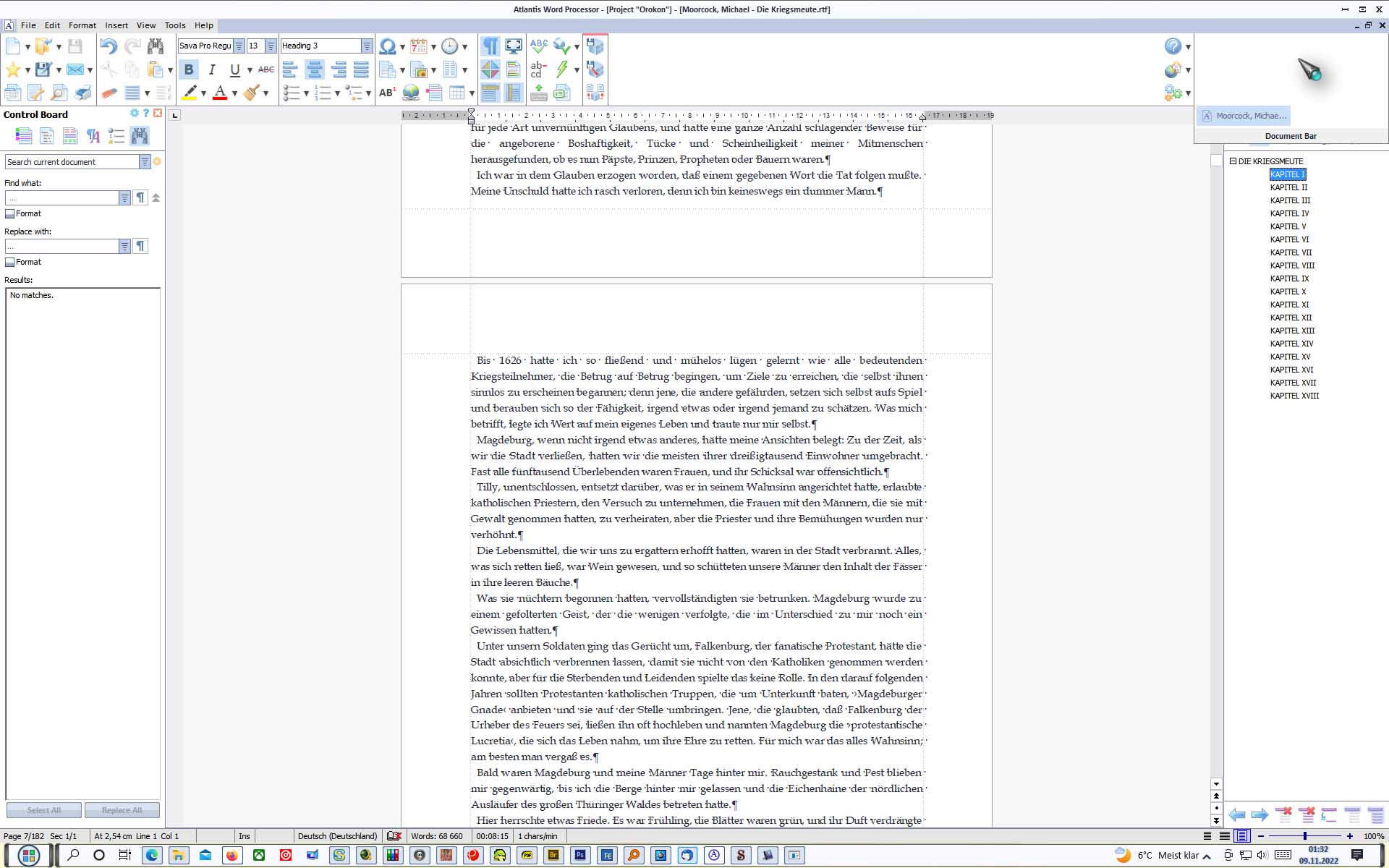Open the Heading 3 style dropdown
Viewport: 1389px width, 868px height.
[367, 46]
